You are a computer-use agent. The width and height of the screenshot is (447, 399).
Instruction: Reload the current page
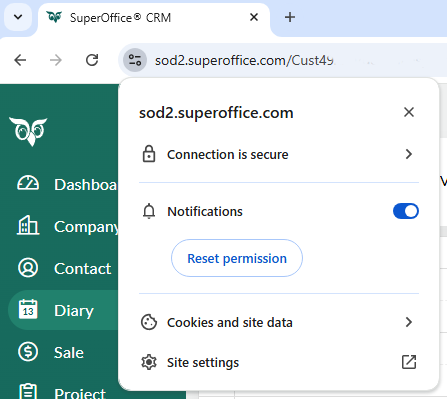92,60
